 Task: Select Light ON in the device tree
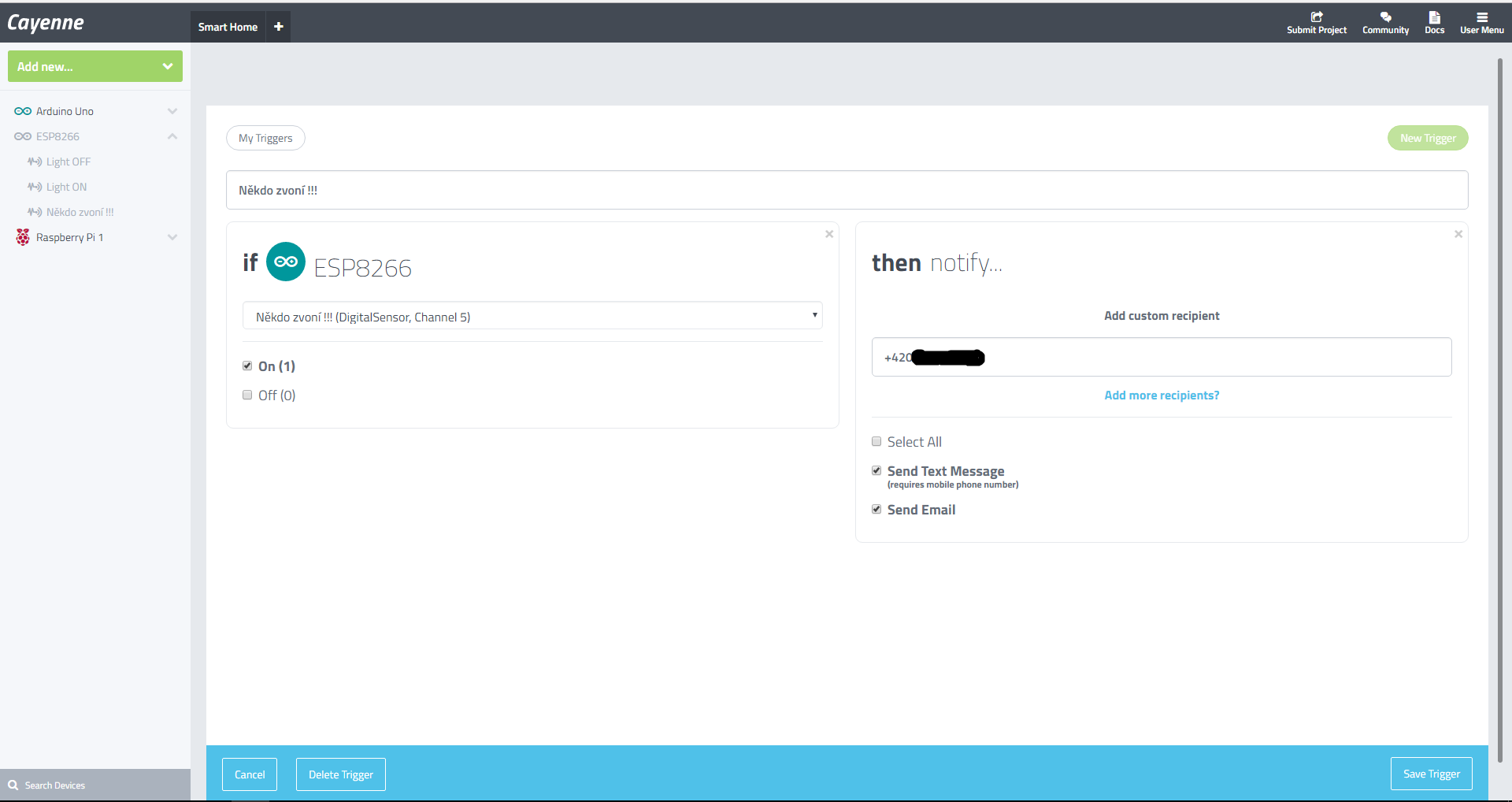66,187
